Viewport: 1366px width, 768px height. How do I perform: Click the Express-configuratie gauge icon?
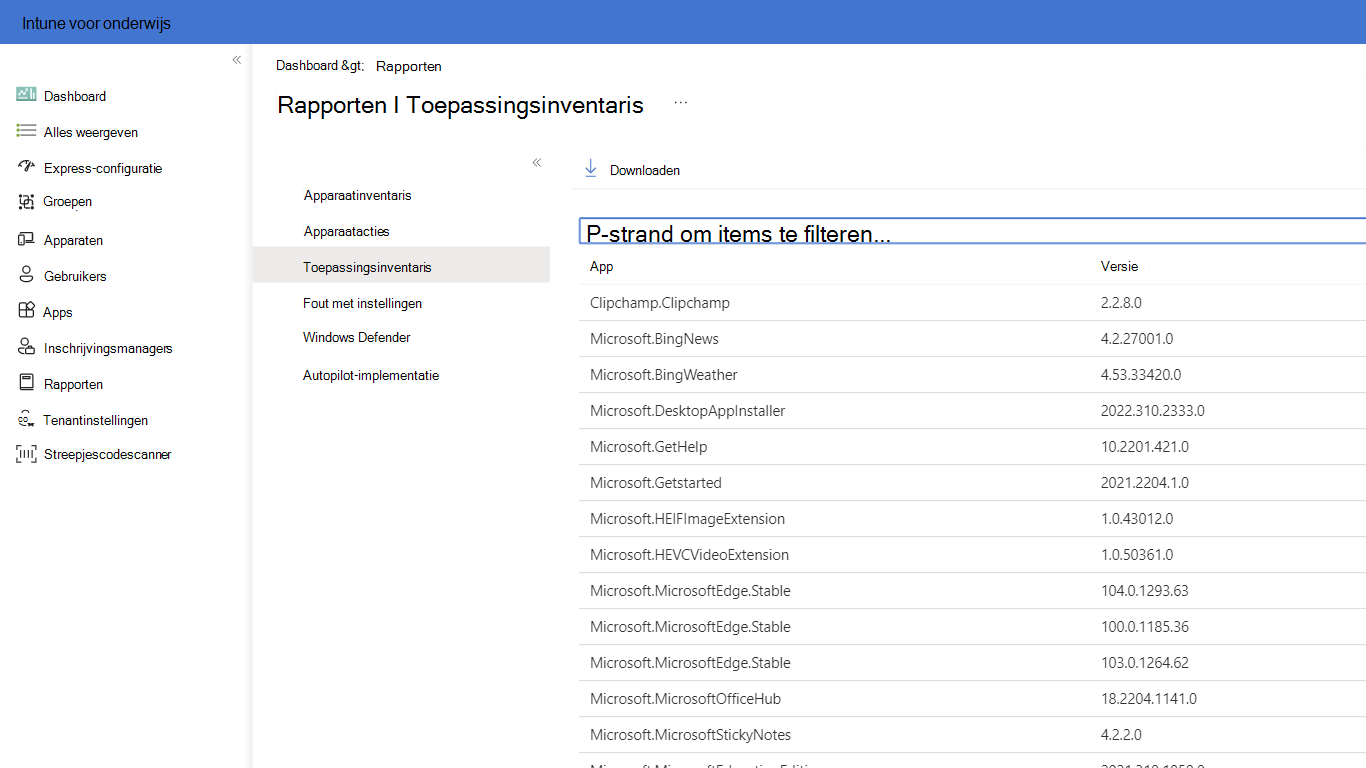(26, 166)
